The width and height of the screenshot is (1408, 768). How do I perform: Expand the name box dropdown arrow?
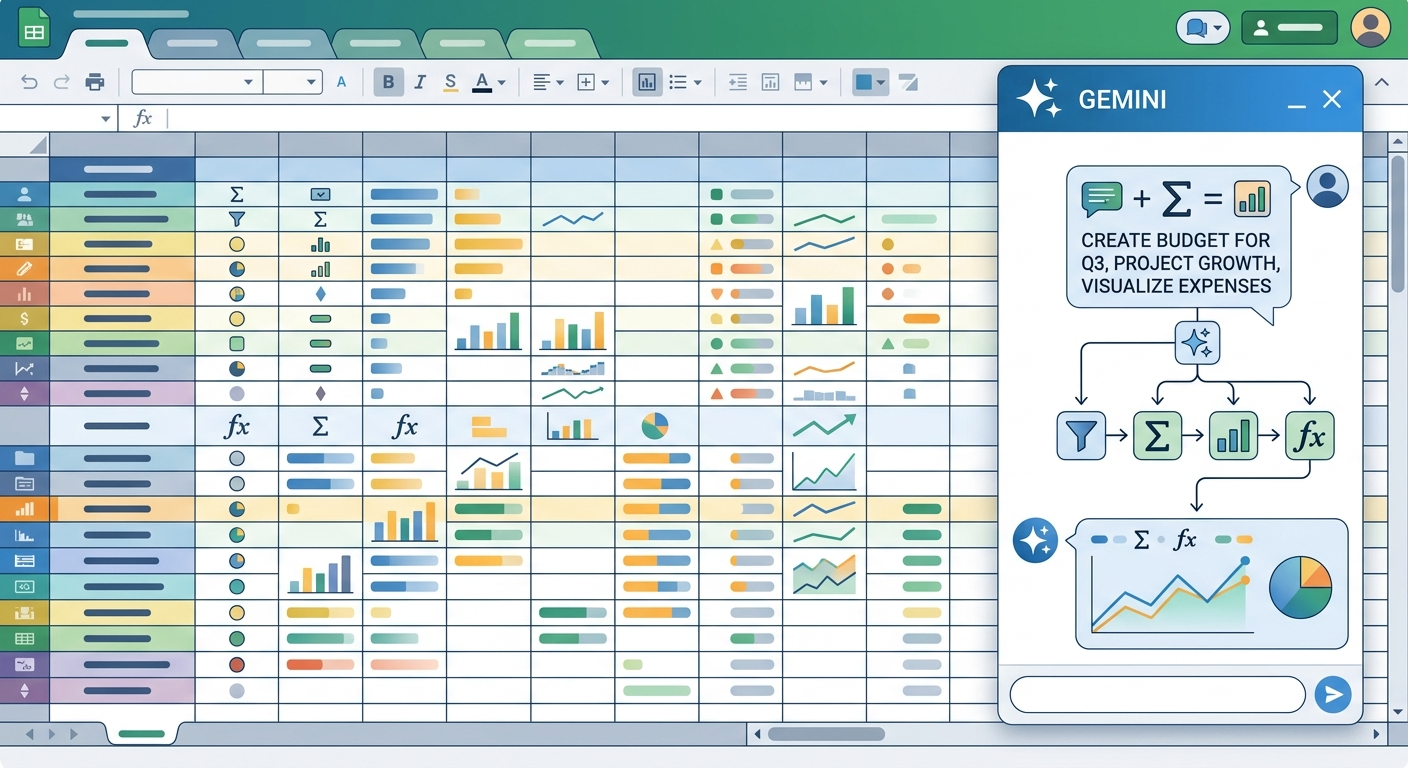[106, 119]
